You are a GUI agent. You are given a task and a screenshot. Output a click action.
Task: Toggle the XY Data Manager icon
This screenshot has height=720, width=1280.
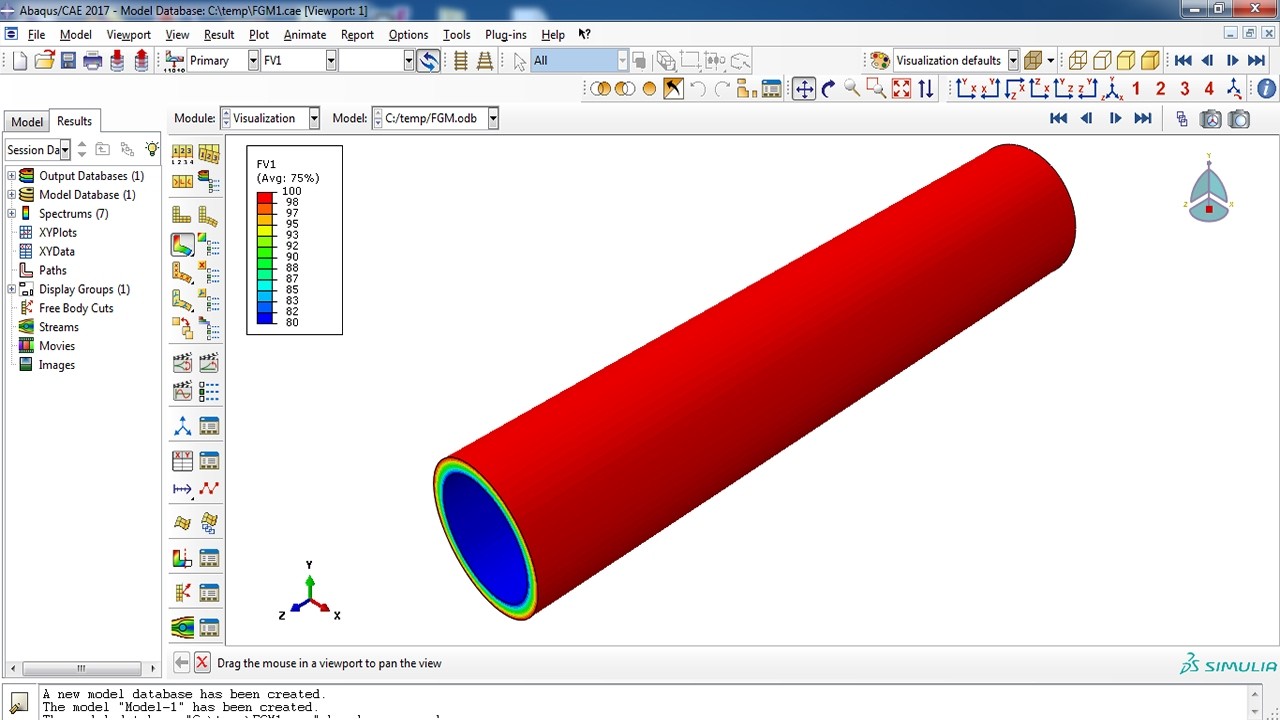click(209, 461)
